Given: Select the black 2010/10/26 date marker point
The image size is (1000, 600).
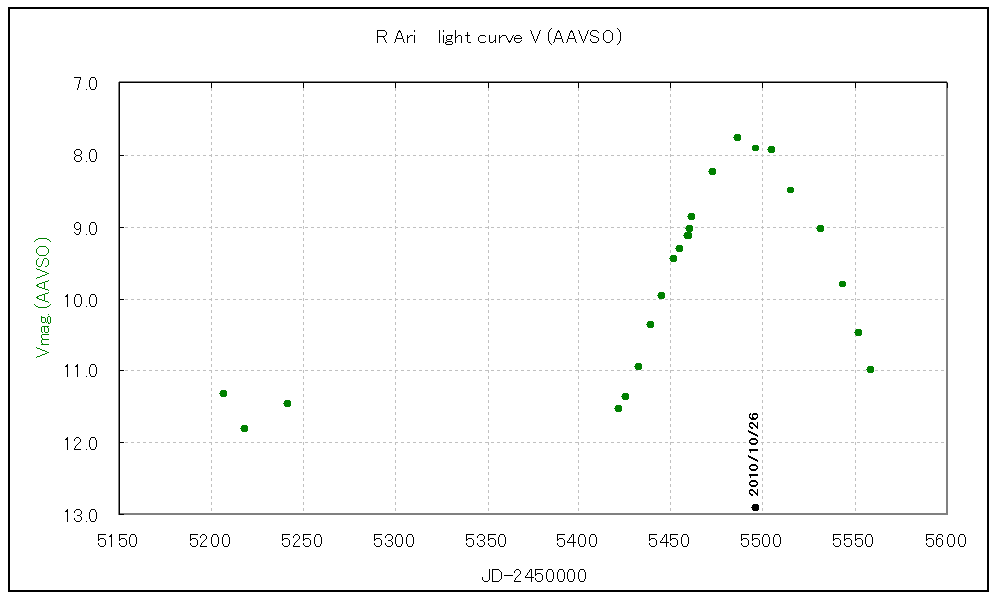Looking at the screenshot, I should (x=755, y=507).
